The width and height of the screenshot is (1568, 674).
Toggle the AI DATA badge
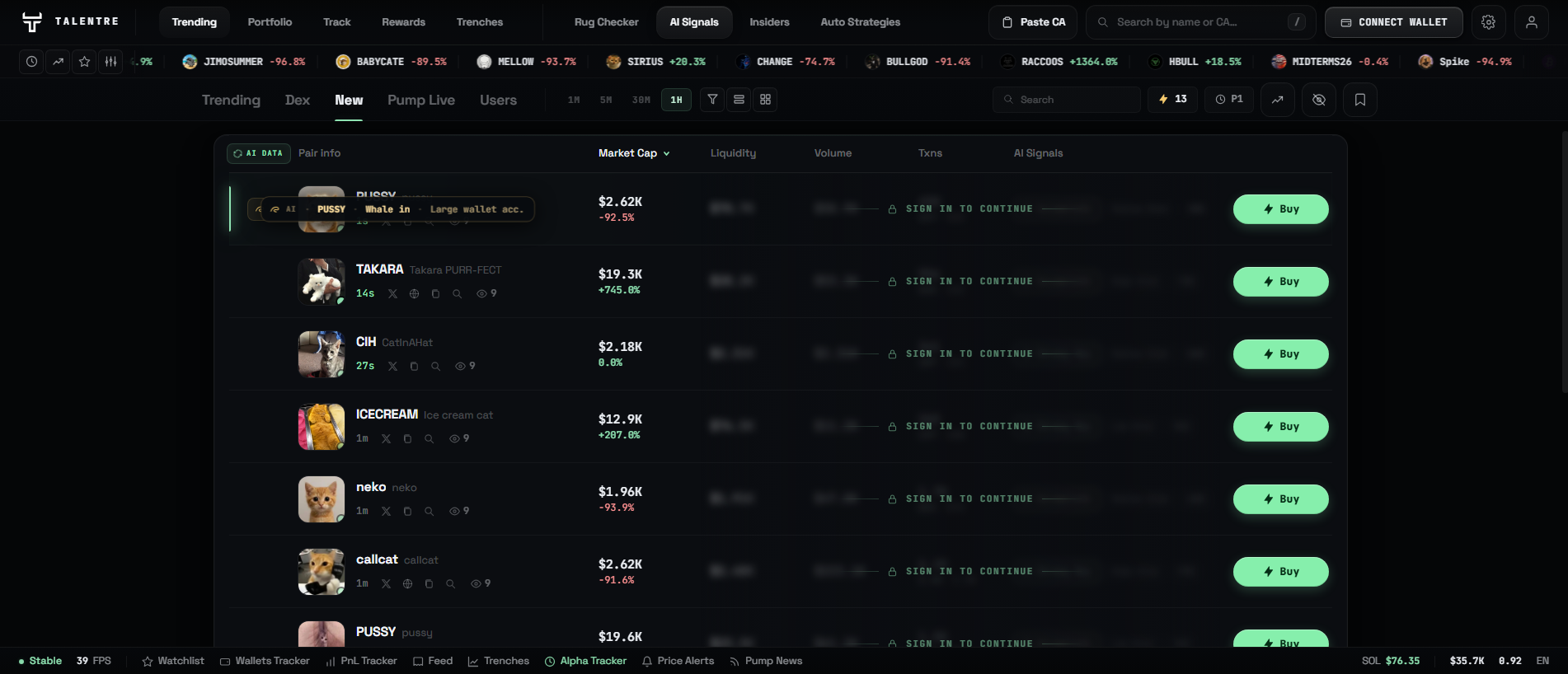pos(258,153)
